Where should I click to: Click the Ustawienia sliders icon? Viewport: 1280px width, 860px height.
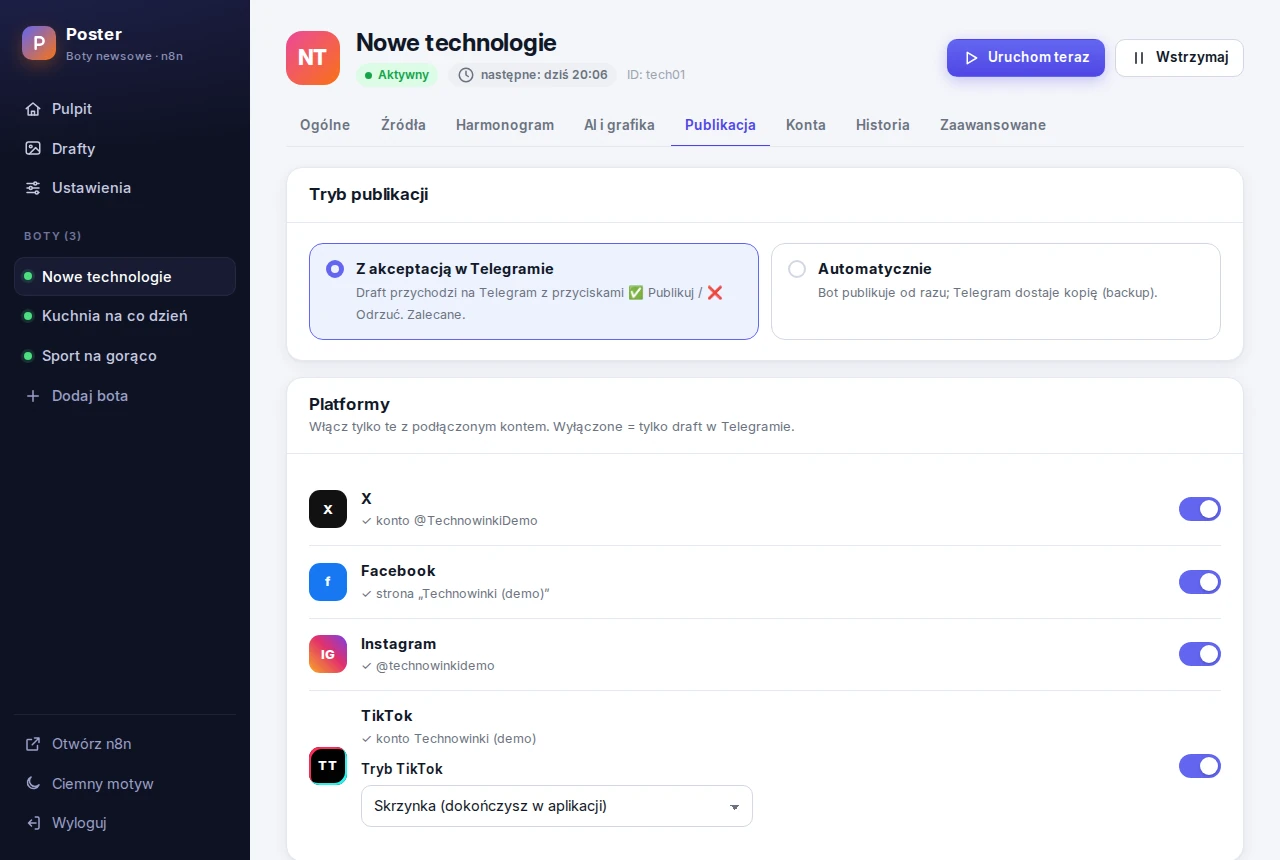tap(33, 188)
